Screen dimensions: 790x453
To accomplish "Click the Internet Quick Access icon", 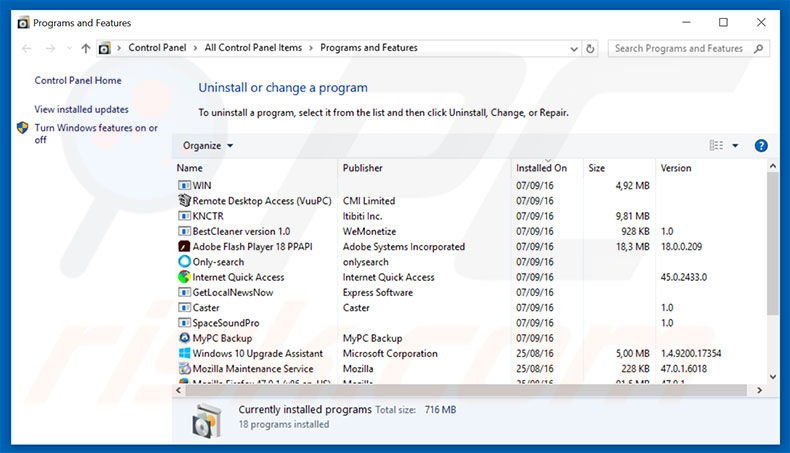I will point(184,277).
